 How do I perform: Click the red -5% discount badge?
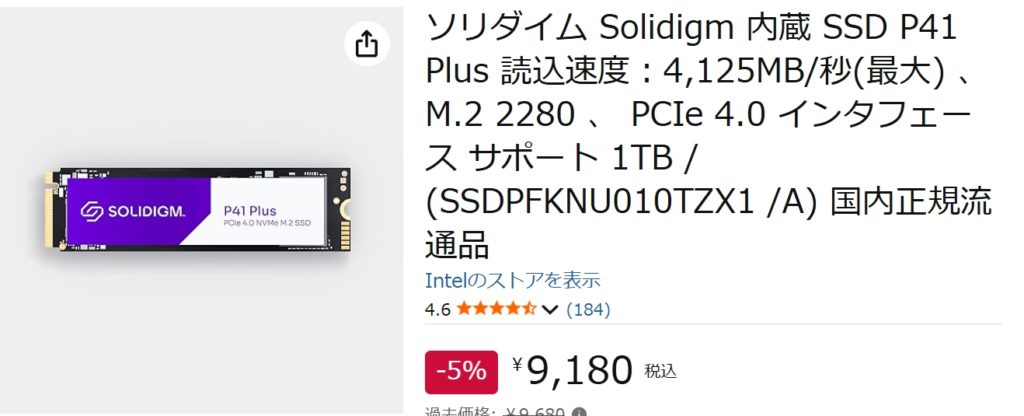[461, 372]
